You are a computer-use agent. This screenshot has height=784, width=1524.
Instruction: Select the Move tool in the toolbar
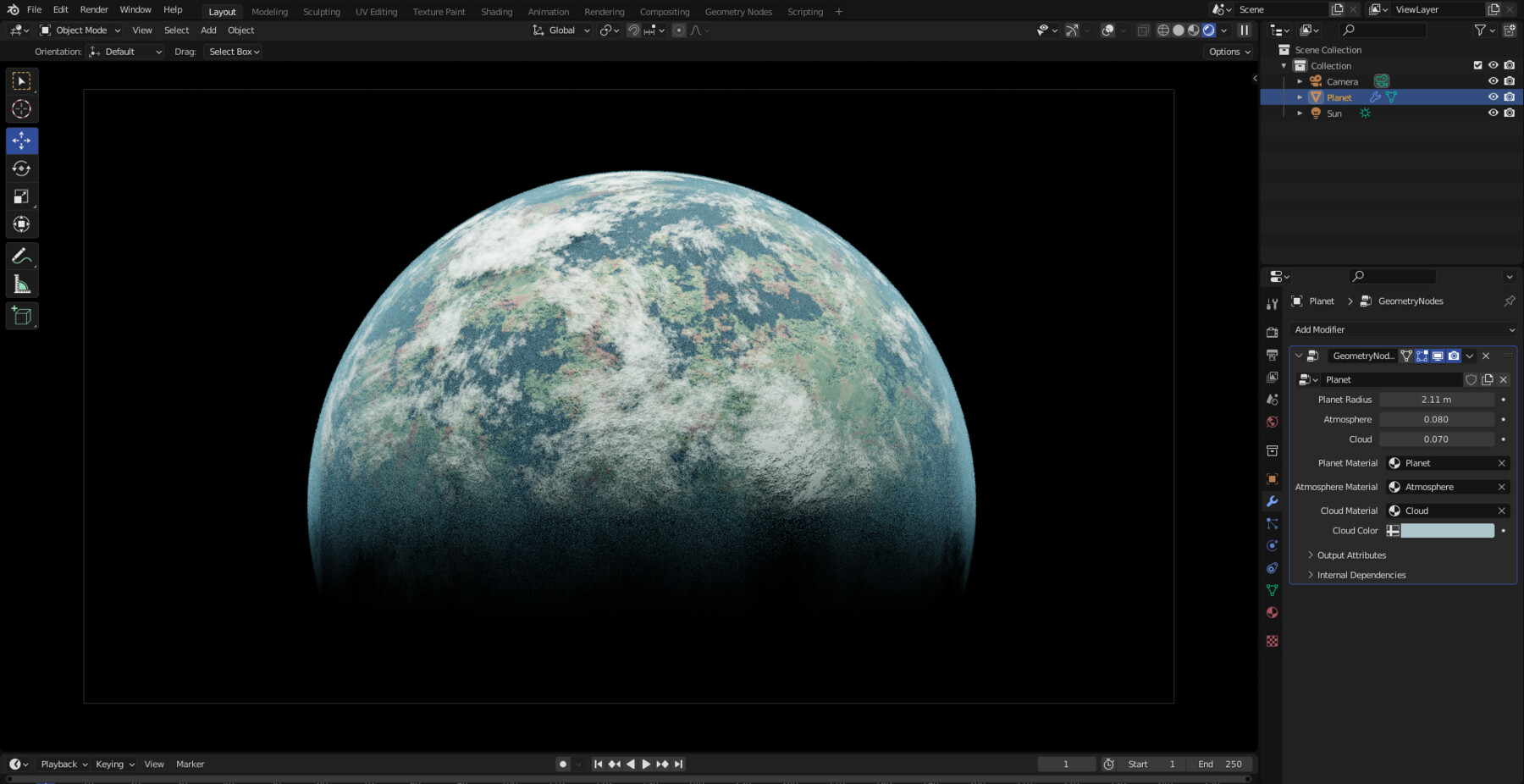[x=21, y=141]
